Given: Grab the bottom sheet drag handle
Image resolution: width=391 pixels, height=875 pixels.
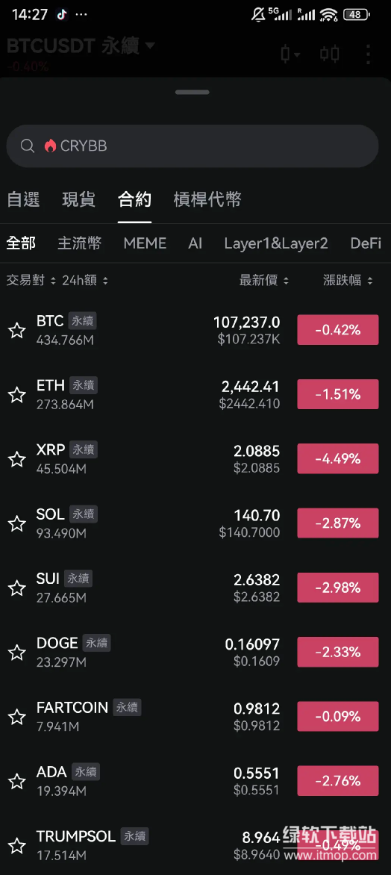Looking at the screenshot, I should point(192,92).
